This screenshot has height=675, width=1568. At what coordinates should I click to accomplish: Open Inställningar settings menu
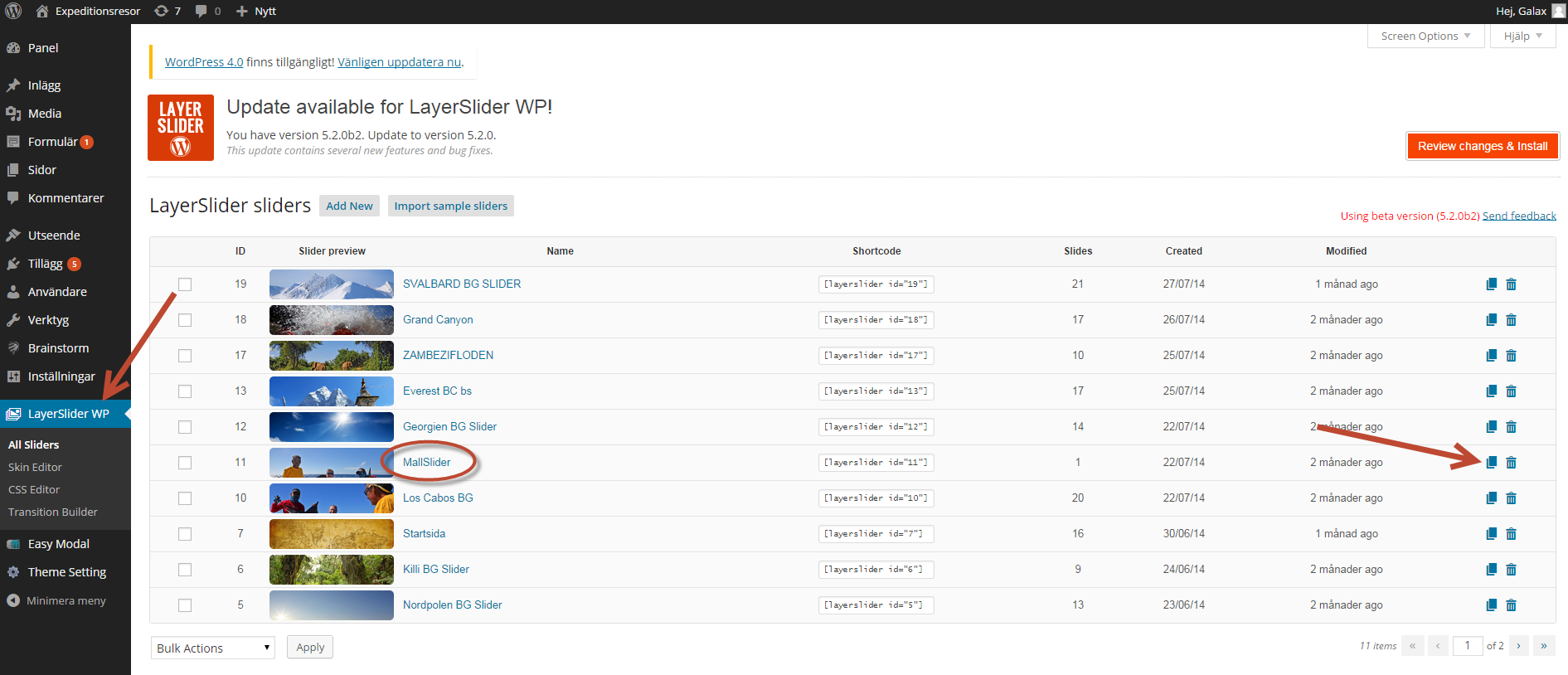[61, 376]
